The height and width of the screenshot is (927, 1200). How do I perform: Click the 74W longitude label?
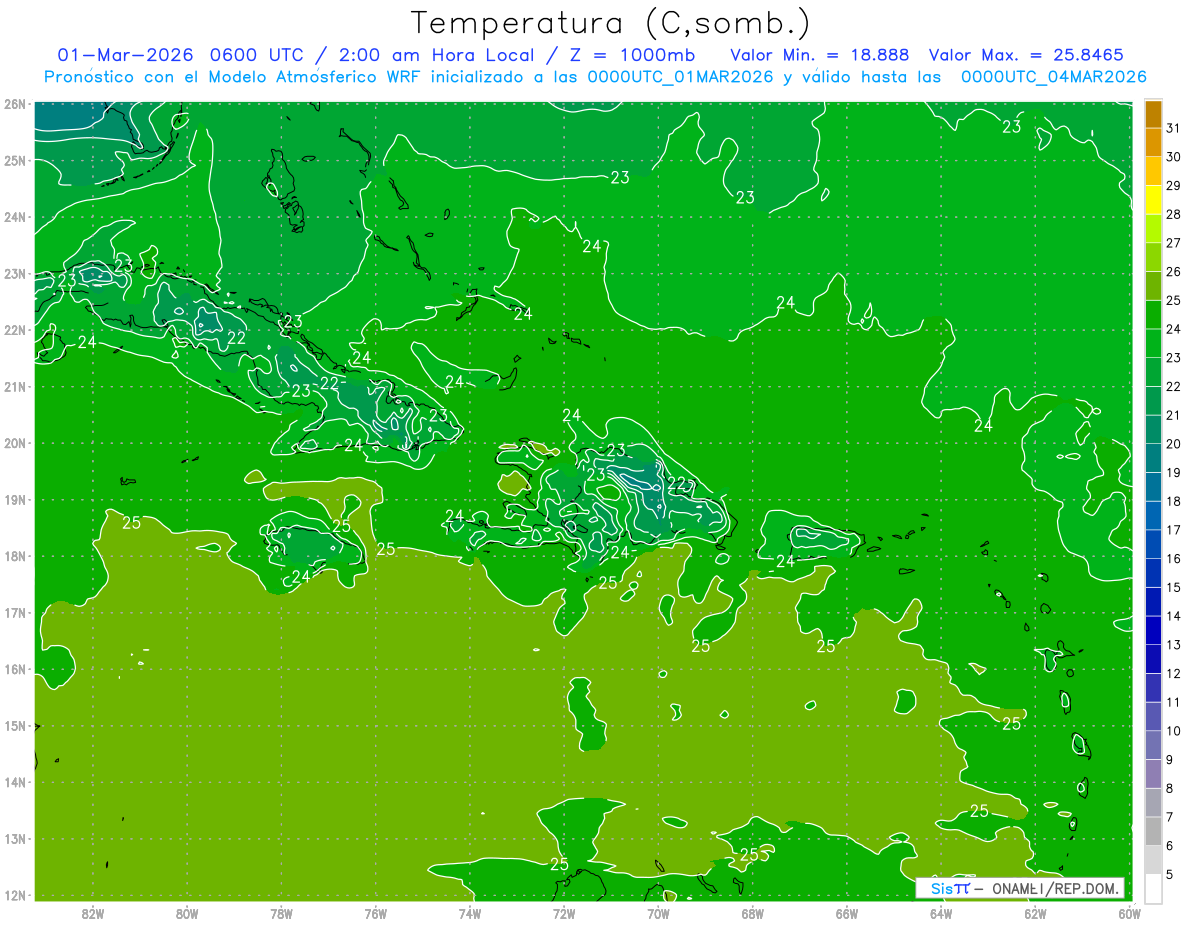(470, 912)
